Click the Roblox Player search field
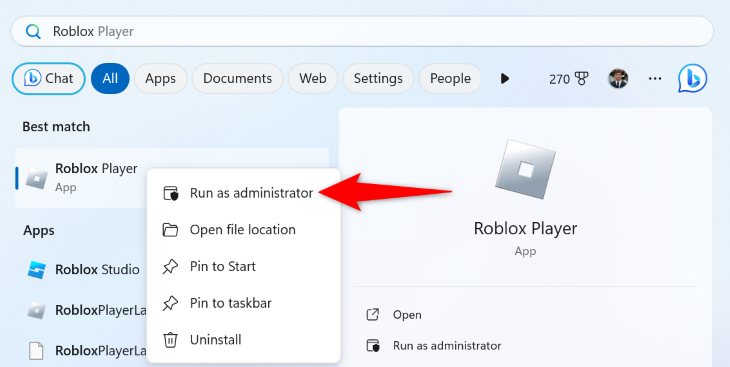Image resolution: width=730 pixels, height=367 pixels. pos(362,32)
